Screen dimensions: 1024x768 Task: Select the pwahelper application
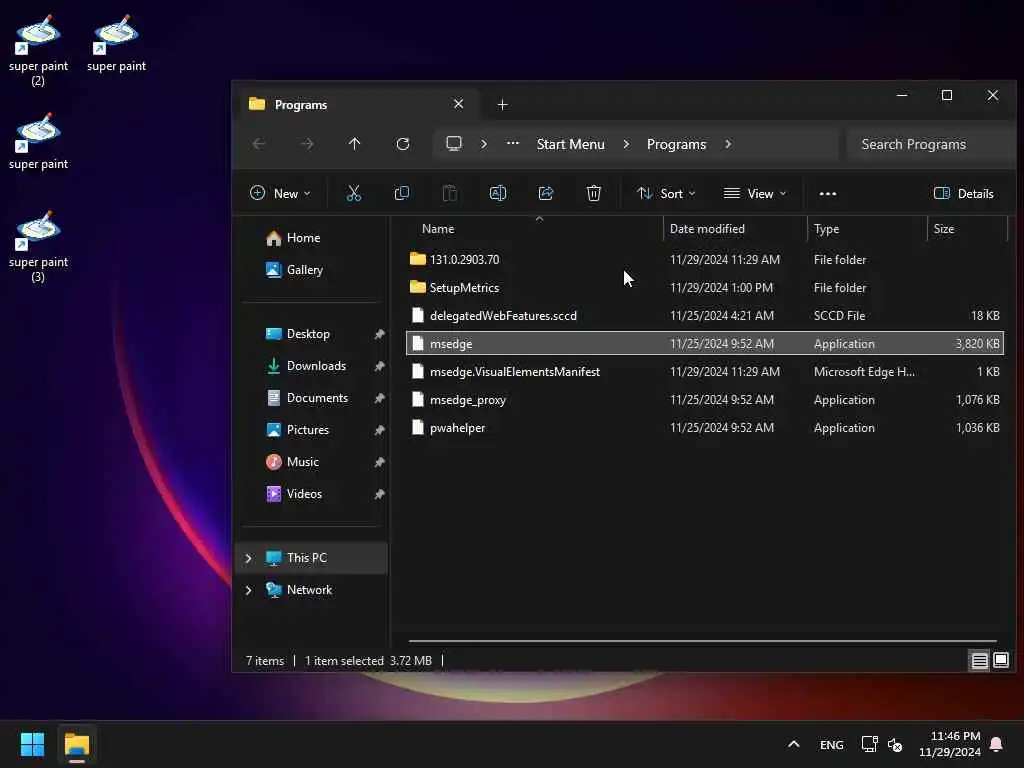(705, 428)
